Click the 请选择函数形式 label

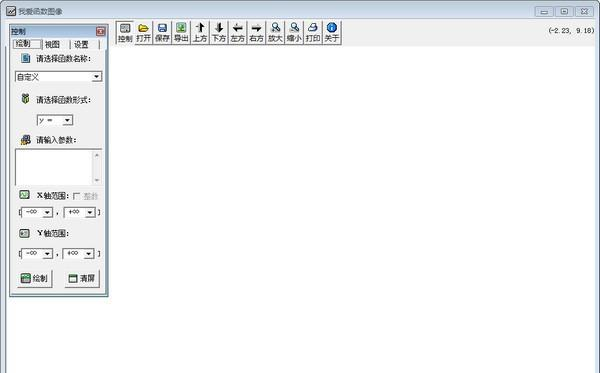tap(64, 100)
